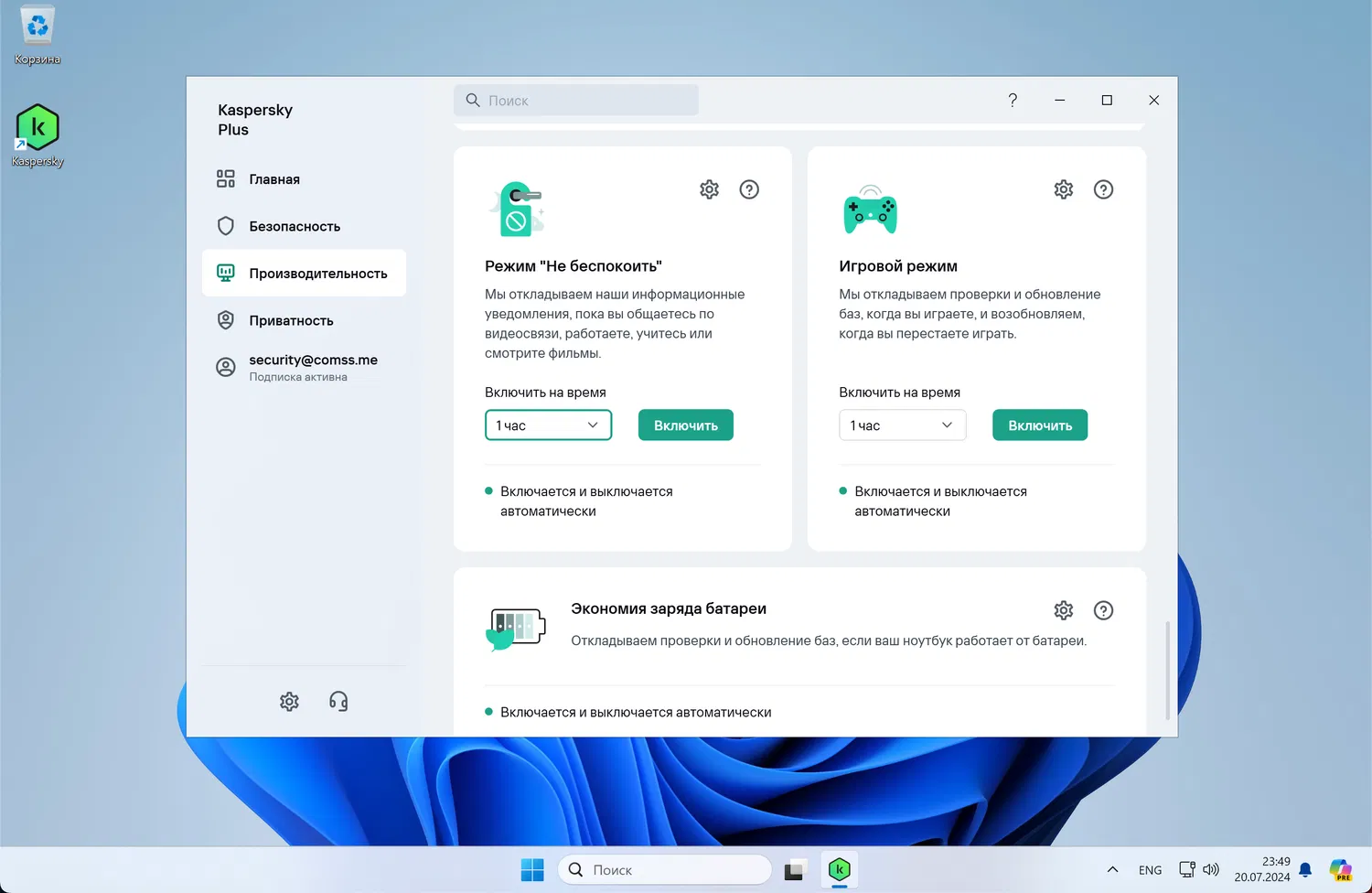Click Включить for Игровой режим
Screen dimensions: 1372x893
1040,425
